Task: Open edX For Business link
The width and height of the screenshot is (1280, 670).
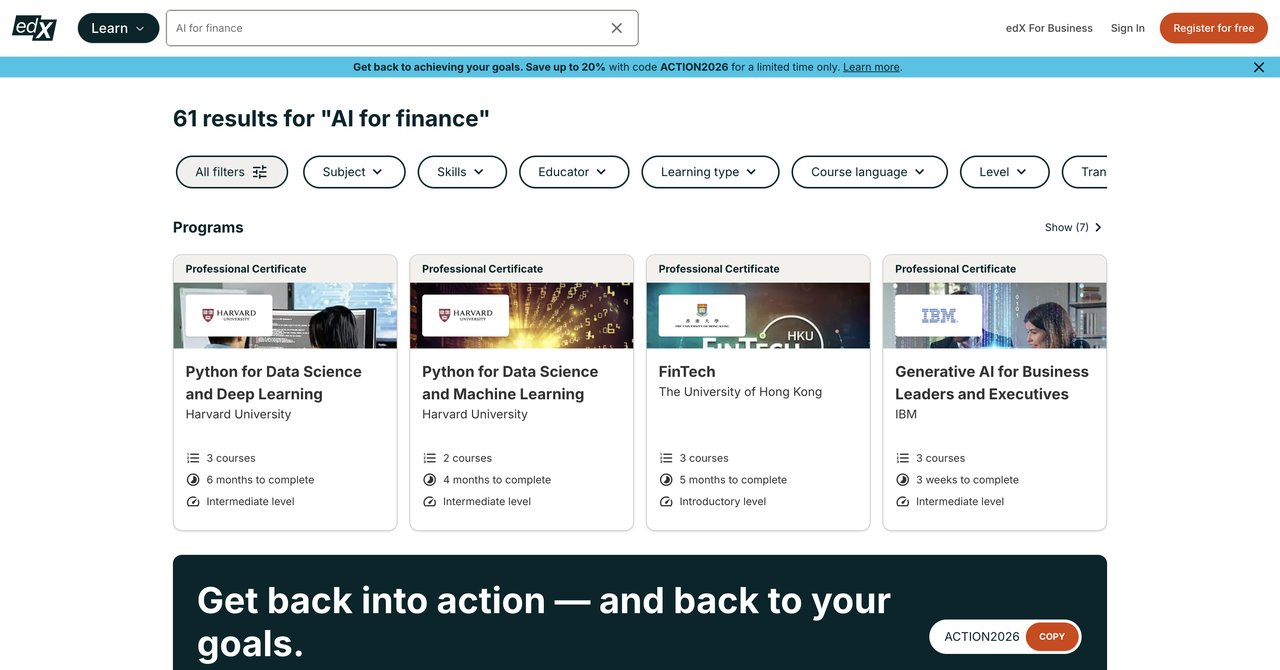Action: coord(1049,28)
